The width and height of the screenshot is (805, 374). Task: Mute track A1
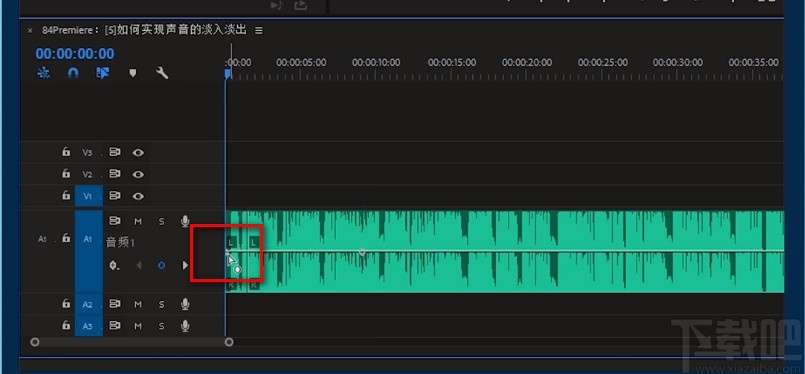click(x=138, y=221)
